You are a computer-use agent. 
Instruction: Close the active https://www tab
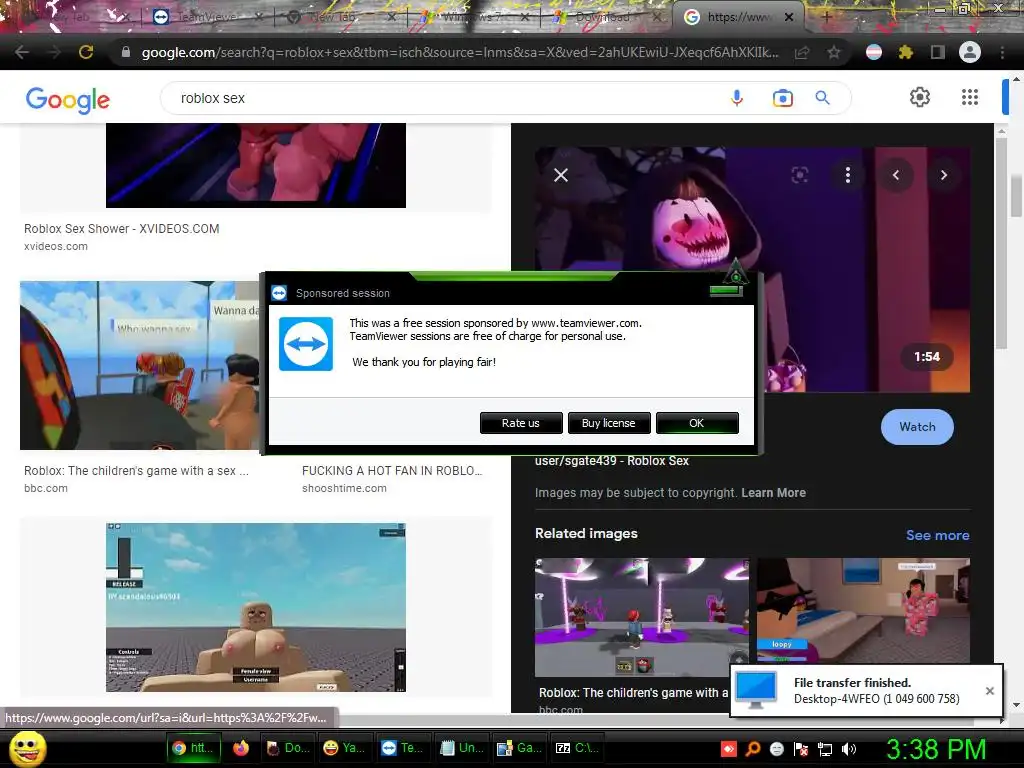pos(789,17)
